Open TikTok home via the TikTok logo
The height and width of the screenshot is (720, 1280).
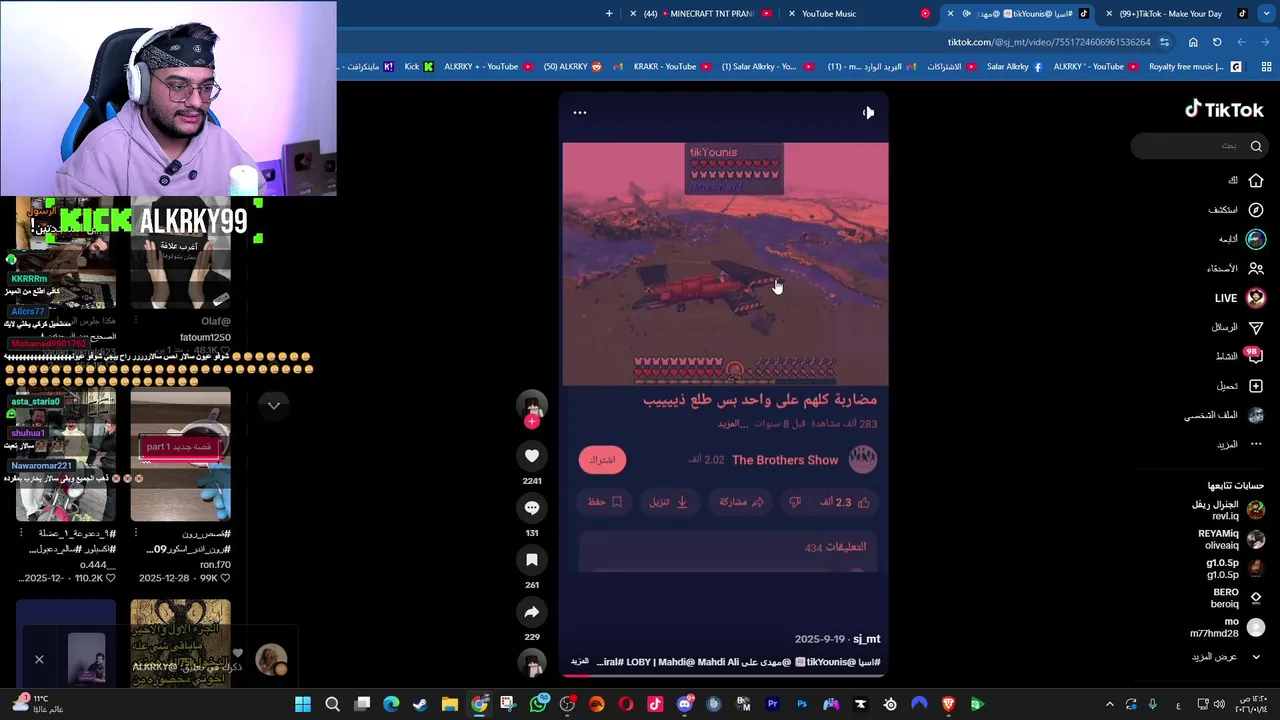pos(1224,110)
